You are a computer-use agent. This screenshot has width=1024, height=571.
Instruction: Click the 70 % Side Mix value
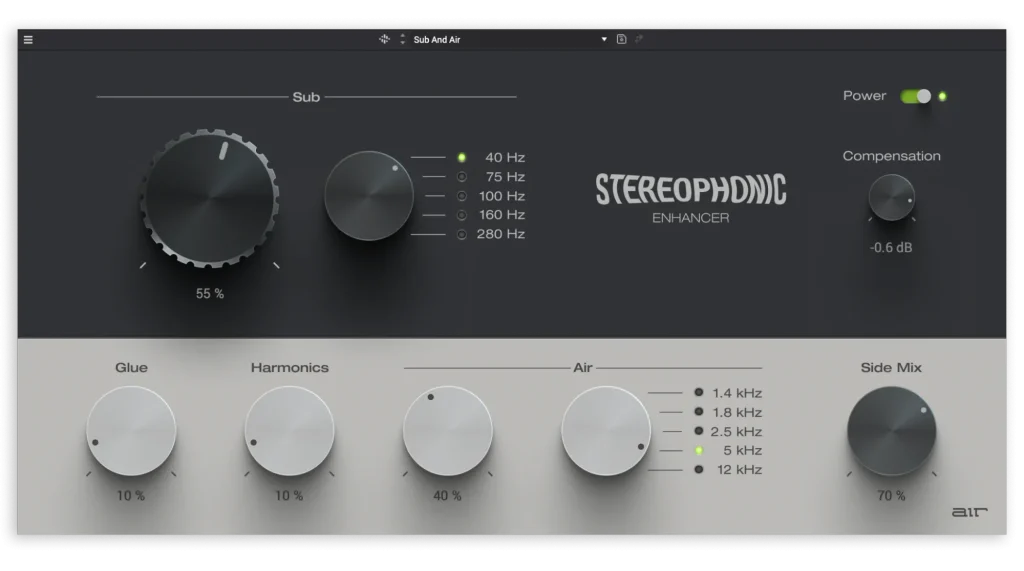click(891, 496)
